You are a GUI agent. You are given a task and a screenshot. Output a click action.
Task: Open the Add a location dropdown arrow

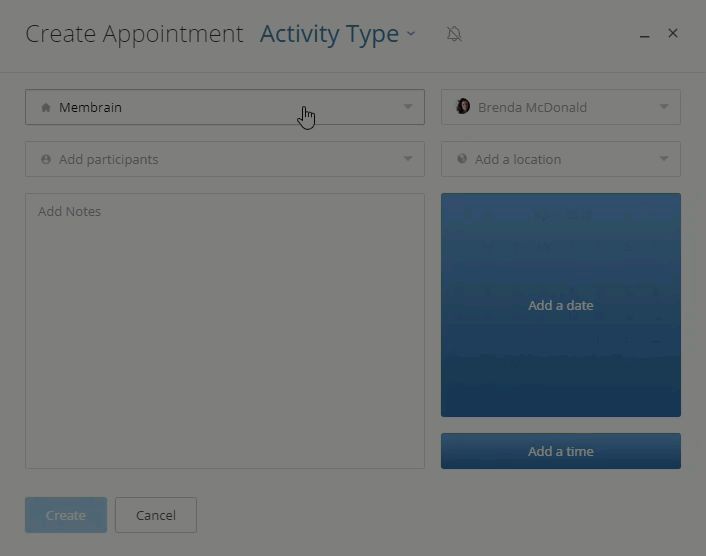click(x=664, y=158)
